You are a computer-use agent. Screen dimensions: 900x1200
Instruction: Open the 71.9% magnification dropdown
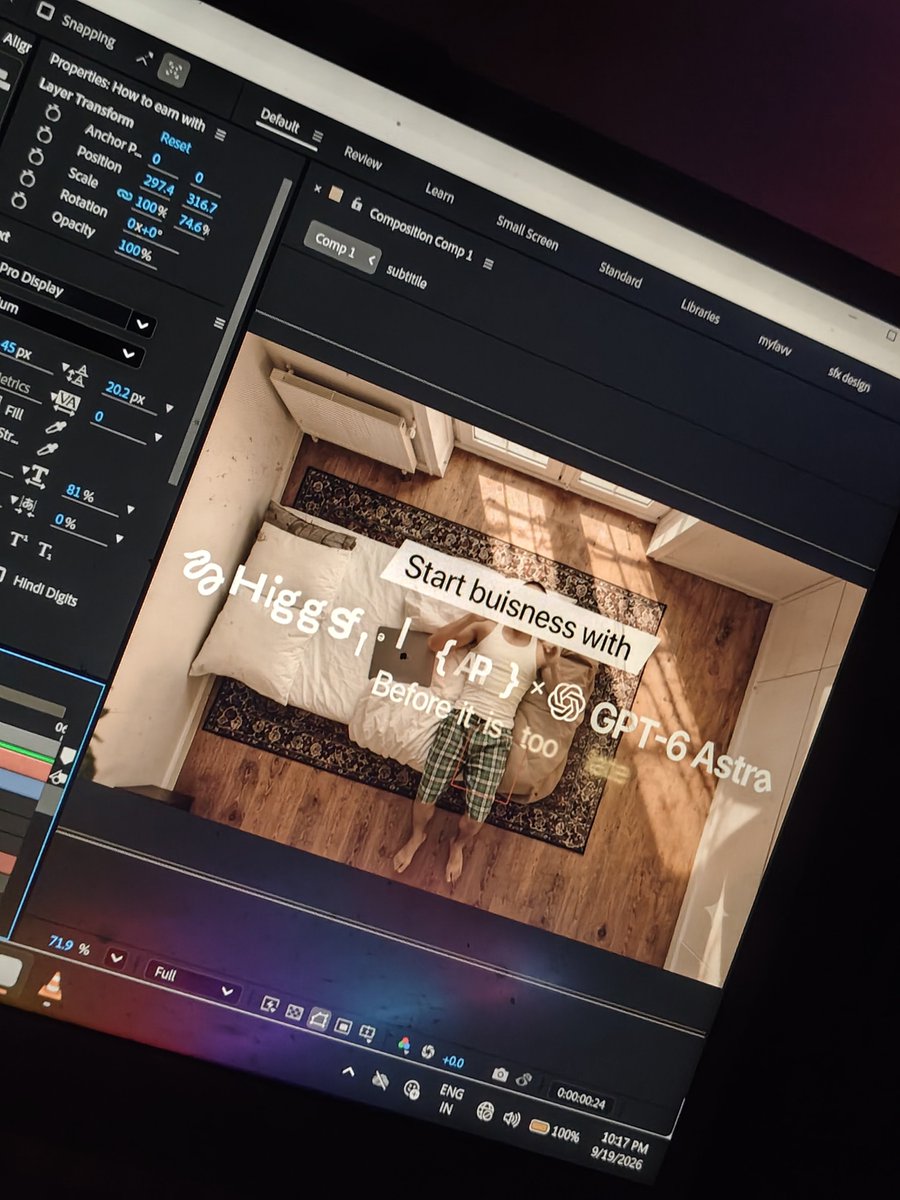(116, 959)
